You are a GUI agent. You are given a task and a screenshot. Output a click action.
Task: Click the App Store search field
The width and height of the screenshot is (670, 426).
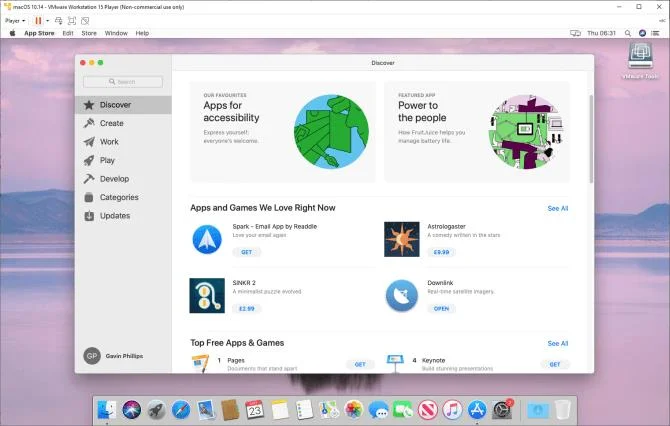(123, 82)
